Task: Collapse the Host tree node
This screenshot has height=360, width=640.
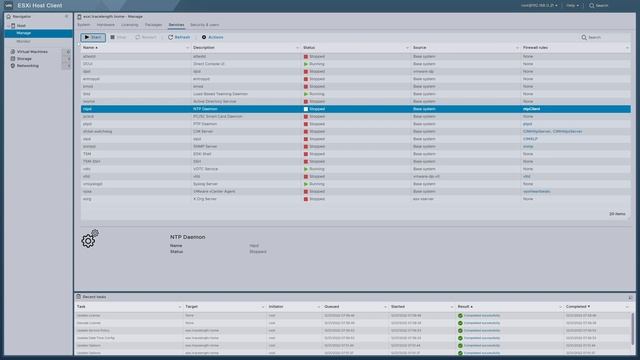Action: pyautogui.click(x=8, y=25)
